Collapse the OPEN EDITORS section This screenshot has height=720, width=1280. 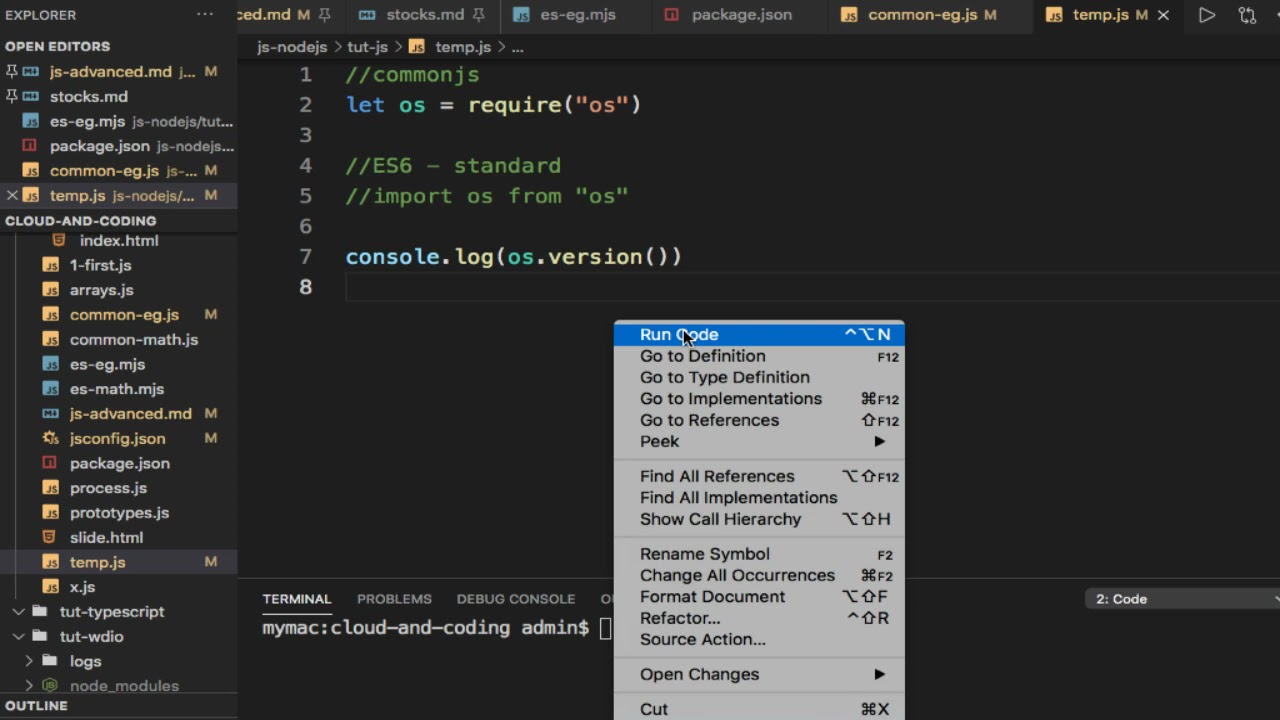click(x=58, y=47)
